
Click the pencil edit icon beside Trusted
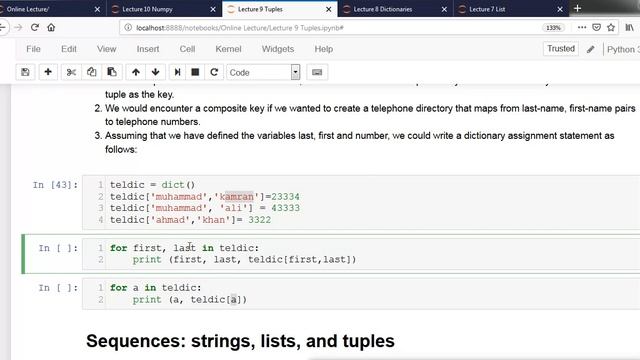[x=590, y=49]
